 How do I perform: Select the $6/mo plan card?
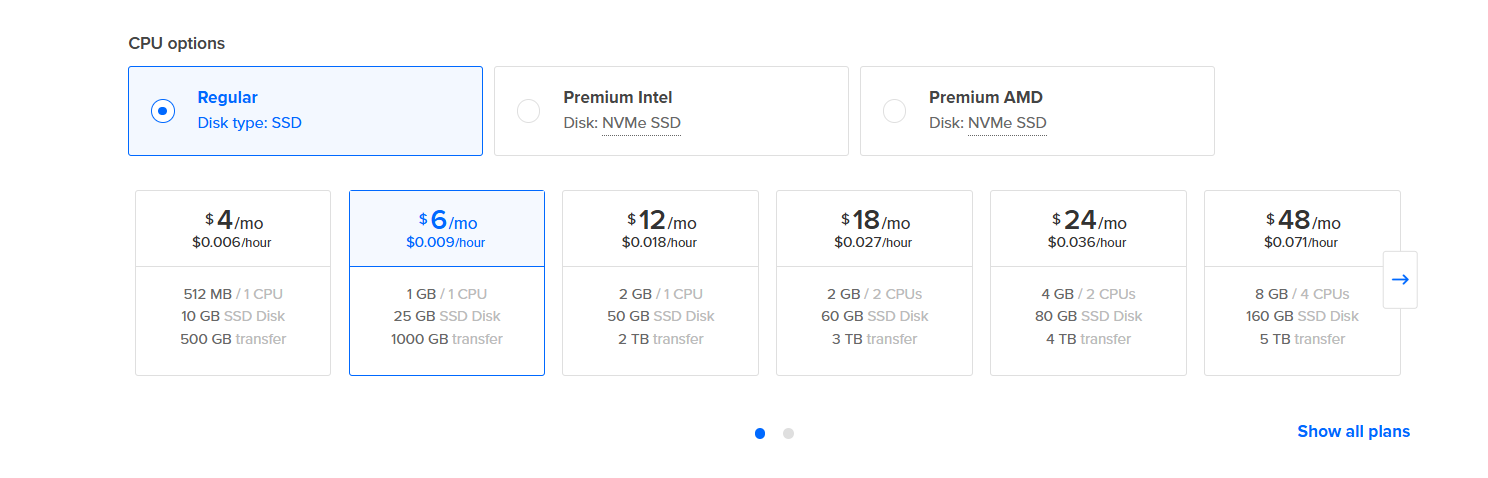coord(447,283)
